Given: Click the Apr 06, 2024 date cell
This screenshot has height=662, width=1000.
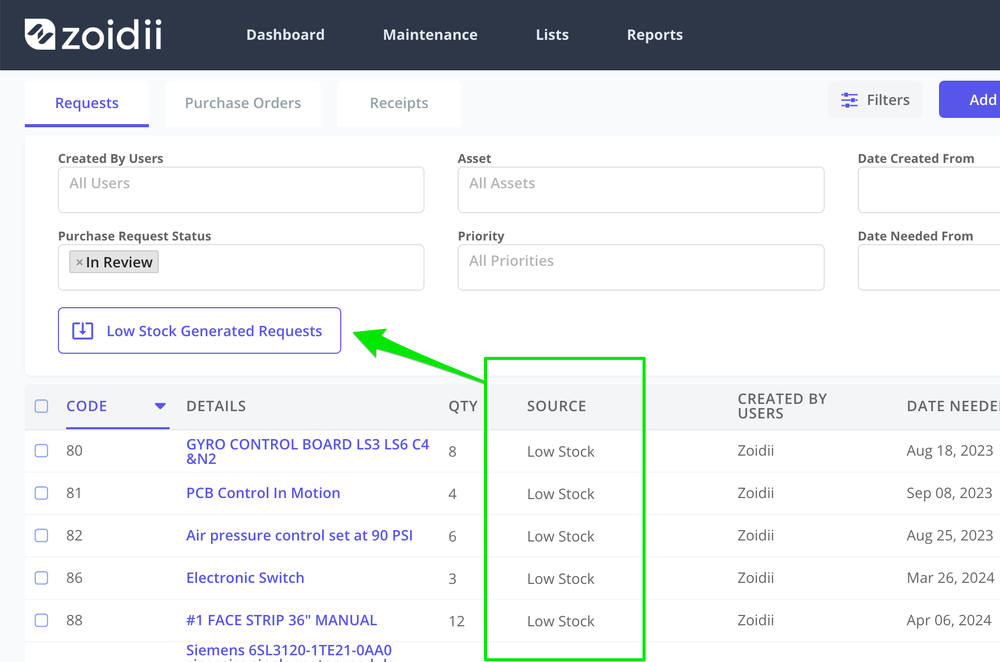Looking at the screenshot, I should tap(949, 621).
